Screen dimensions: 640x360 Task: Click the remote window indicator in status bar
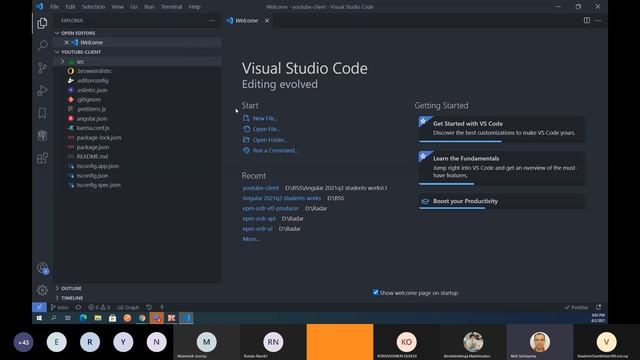tap(39, 307)
